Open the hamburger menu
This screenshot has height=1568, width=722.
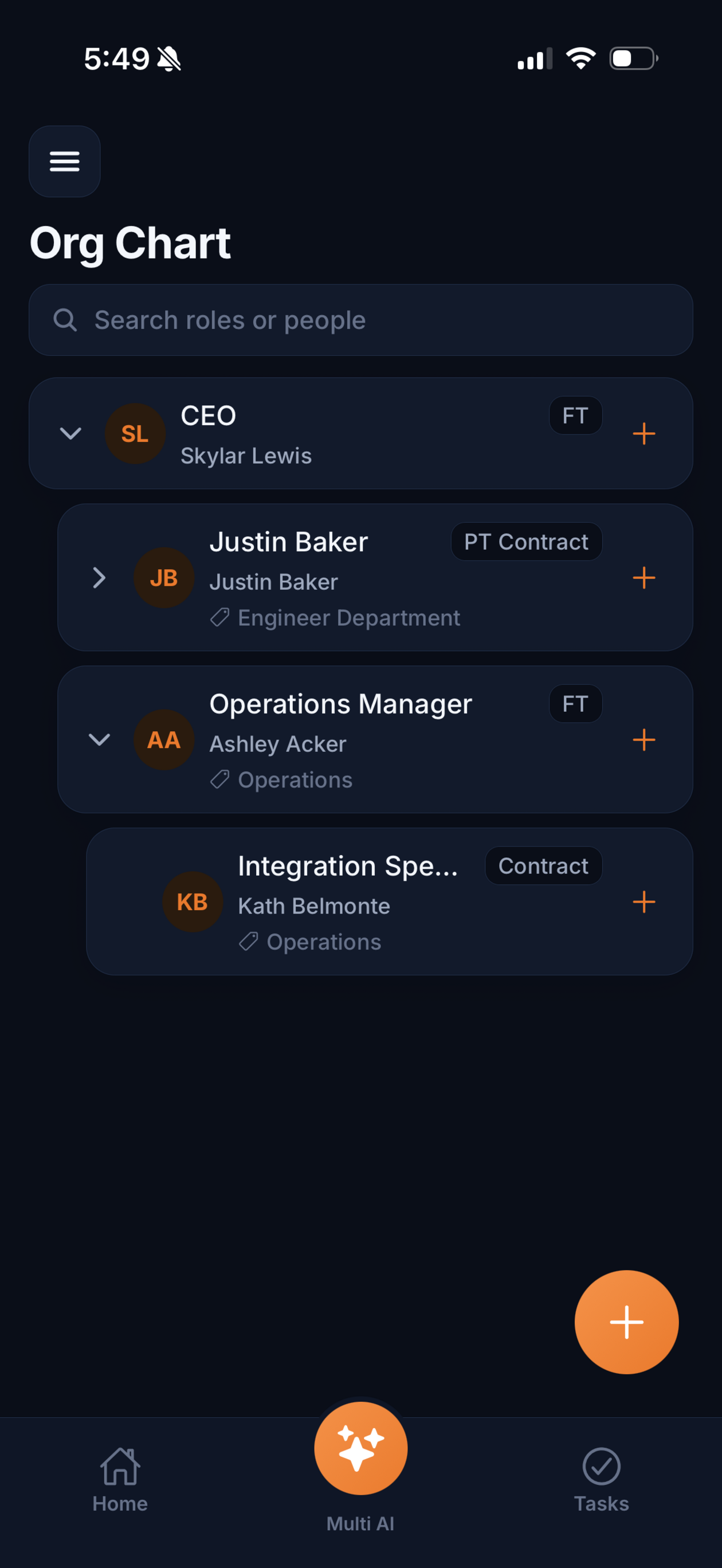(x=65, y=161)
